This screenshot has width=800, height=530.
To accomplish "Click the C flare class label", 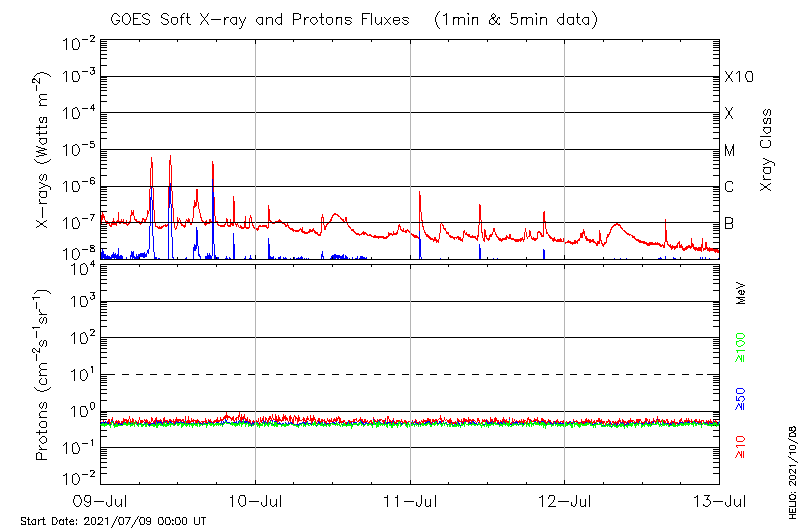I will point(730,187).
